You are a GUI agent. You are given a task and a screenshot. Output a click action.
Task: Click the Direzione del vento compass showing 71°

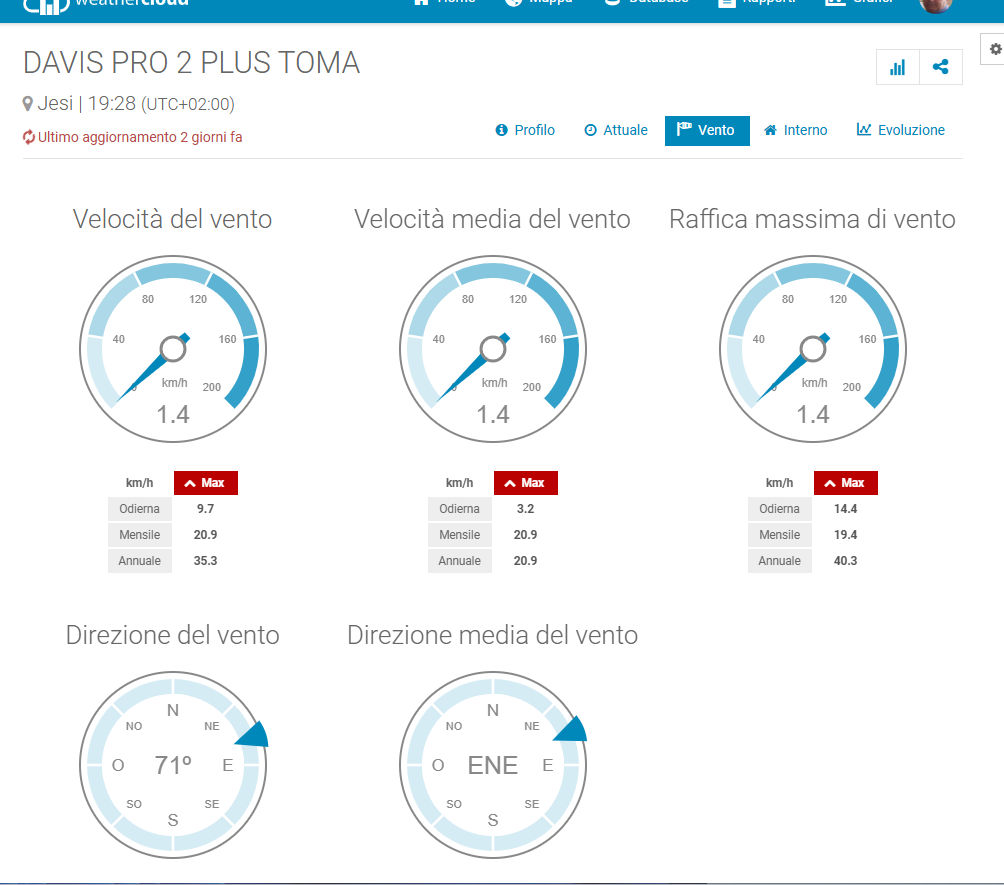(x=173, y=765)
